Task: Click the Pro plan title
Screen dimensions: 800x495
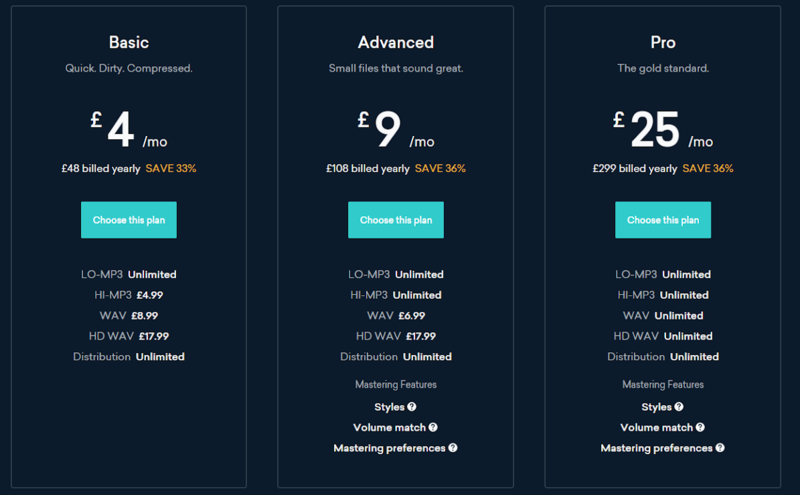Action: 662,43
